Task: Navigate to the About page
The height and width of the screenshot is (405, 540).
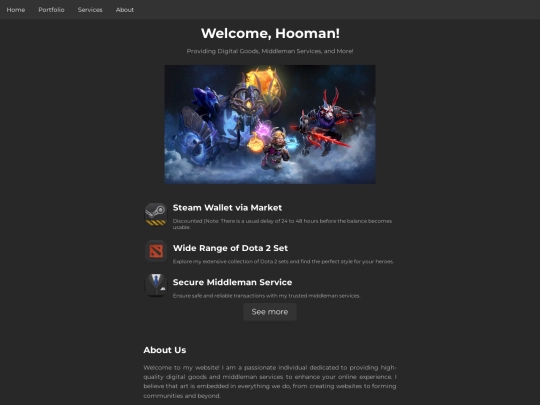Action: [x=125, y=10]
